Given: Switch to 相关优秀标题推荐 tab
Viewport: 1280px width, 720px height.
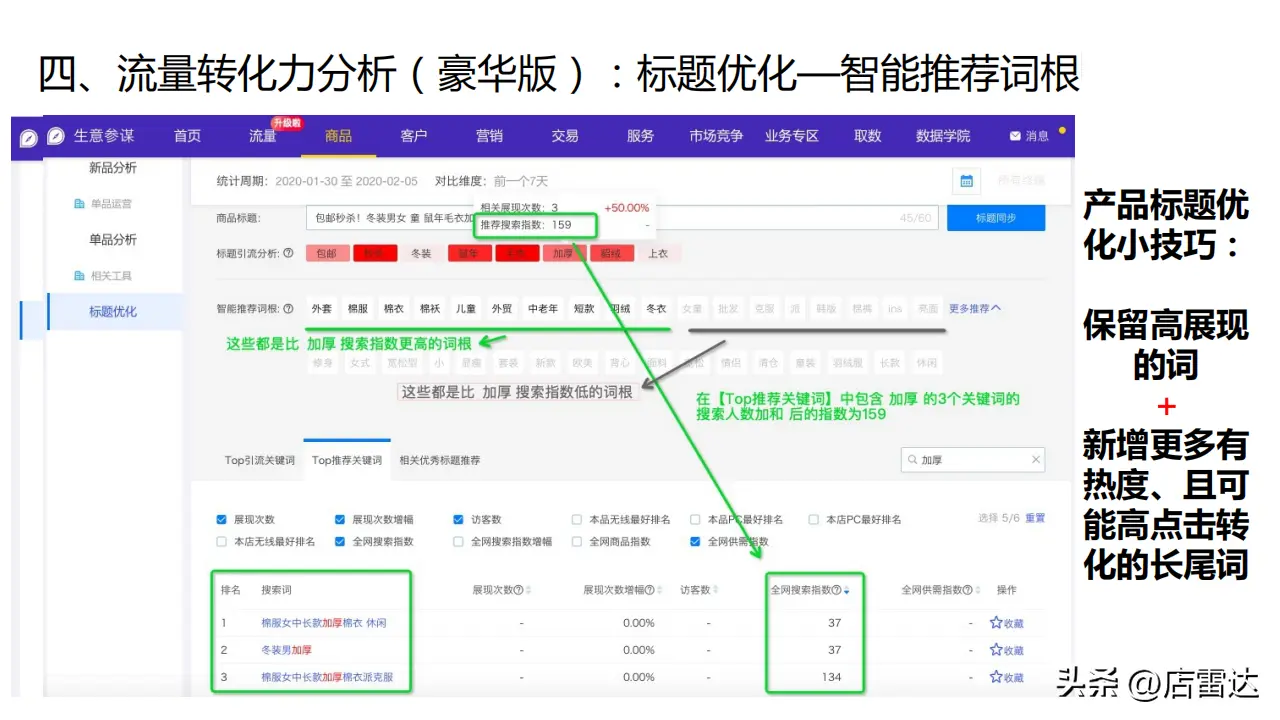Looking at the screenshot, I should [x=440, y=460].
